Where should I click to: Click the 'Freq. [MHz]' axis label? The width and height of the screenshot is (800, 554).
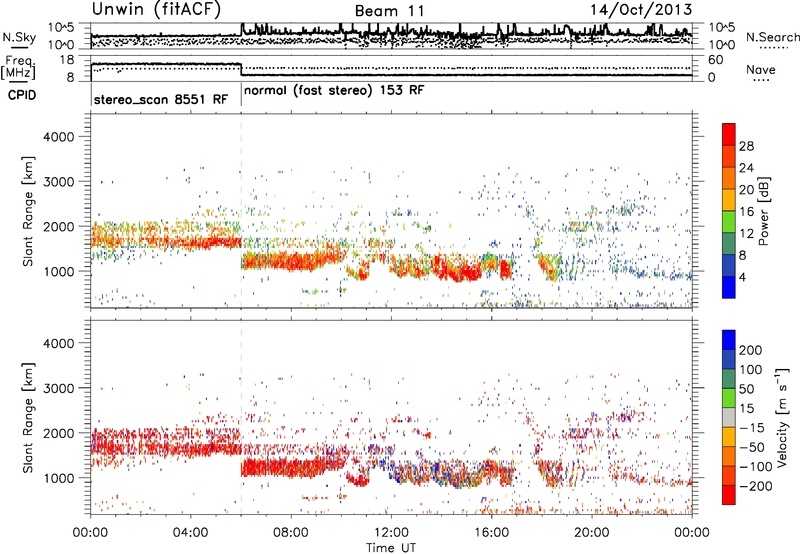point(18,67)
